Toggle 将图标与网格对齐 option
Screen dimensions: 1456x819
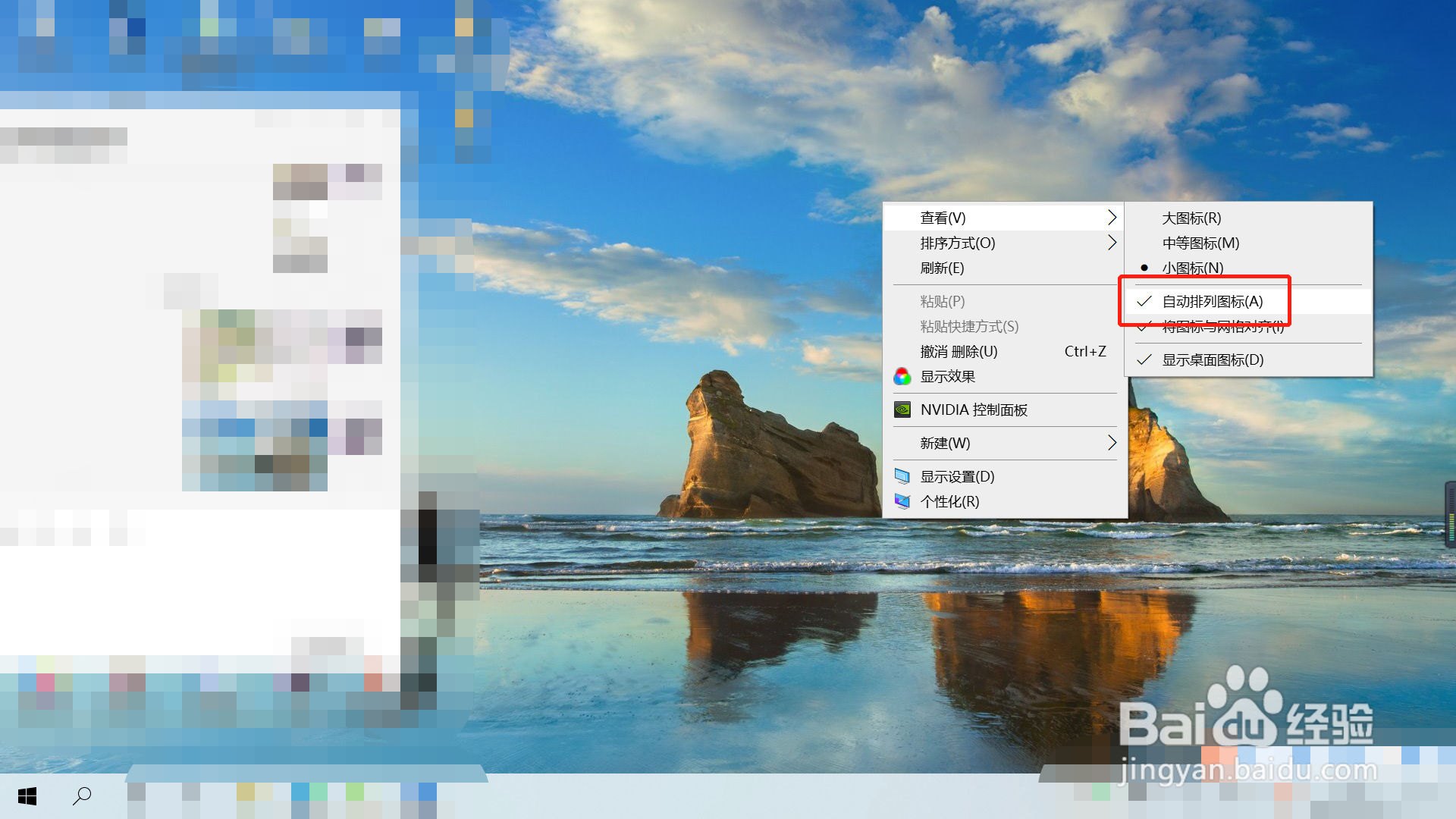click(x=1222, y=328)
